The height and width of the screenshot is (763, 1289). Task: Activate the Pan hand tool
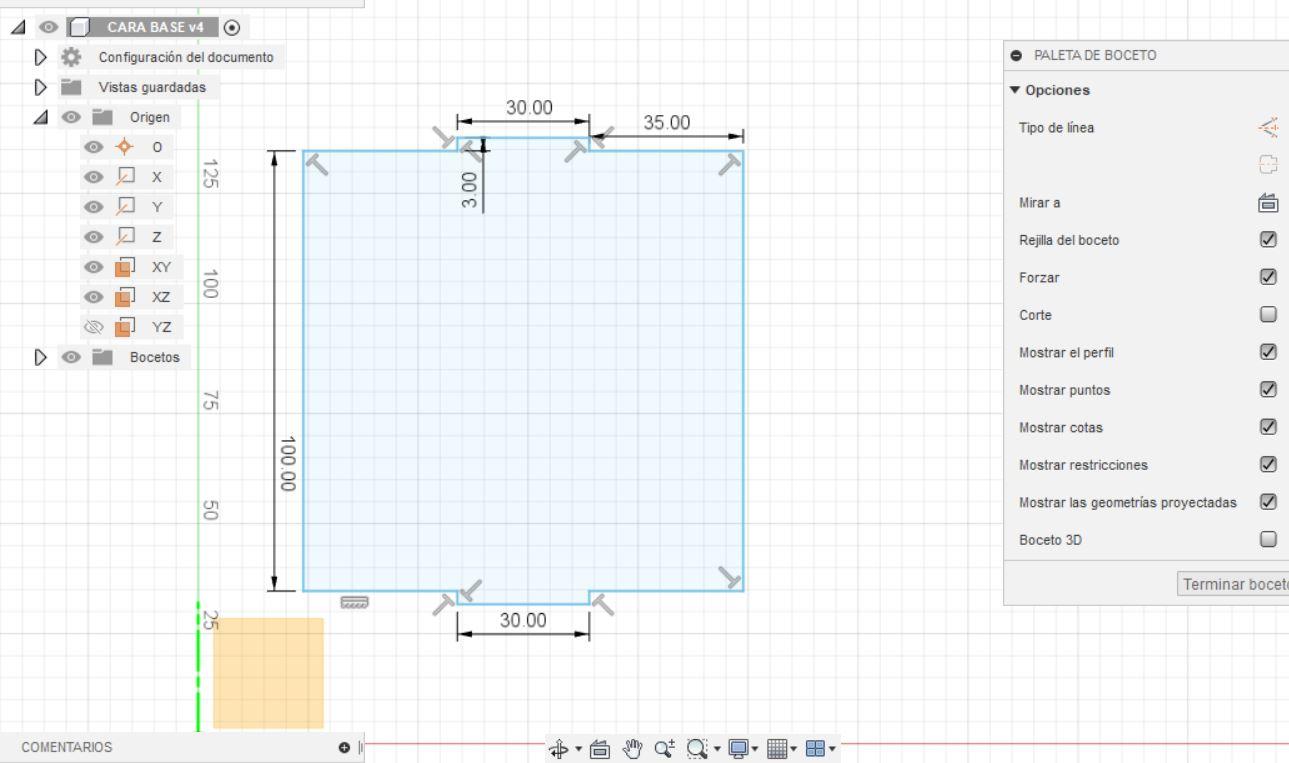pyautogui.click(x=633, y=747)
